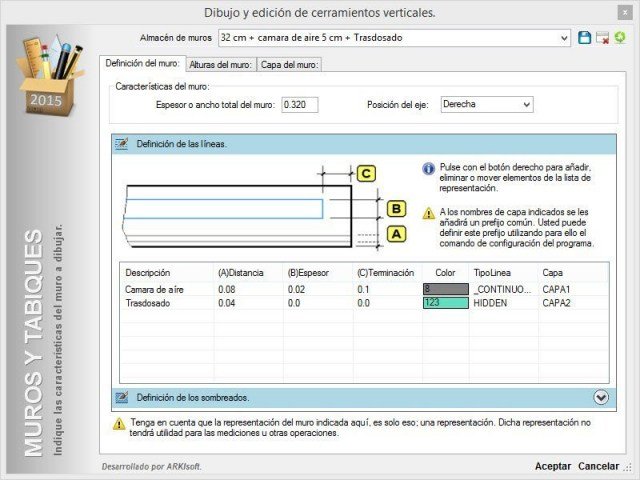
Task: Click the Trasdosado thickness value 0.0
Action: 293,303
